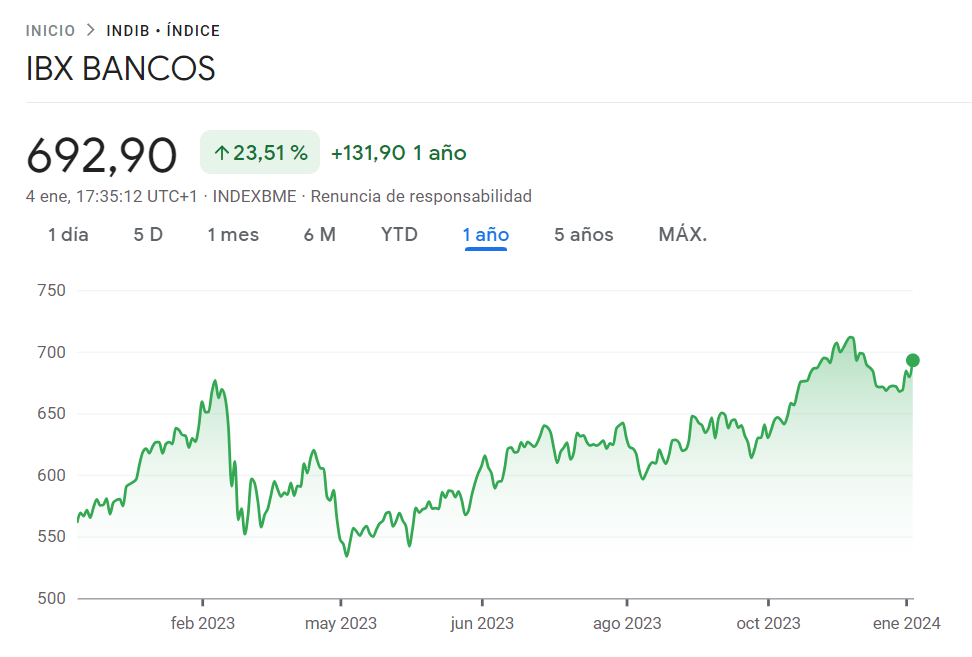
Task: Click the +131,90 1 año change text
Action: point(397,152)
